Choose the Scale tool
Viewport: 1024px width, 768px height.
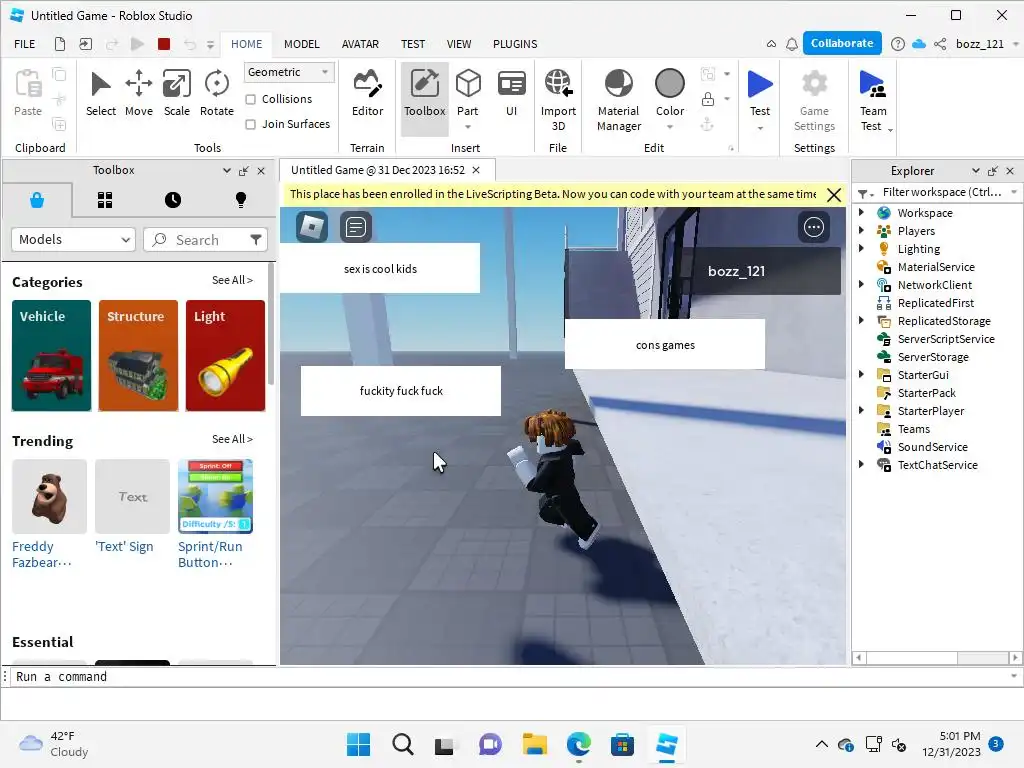[x=176, y=94]
